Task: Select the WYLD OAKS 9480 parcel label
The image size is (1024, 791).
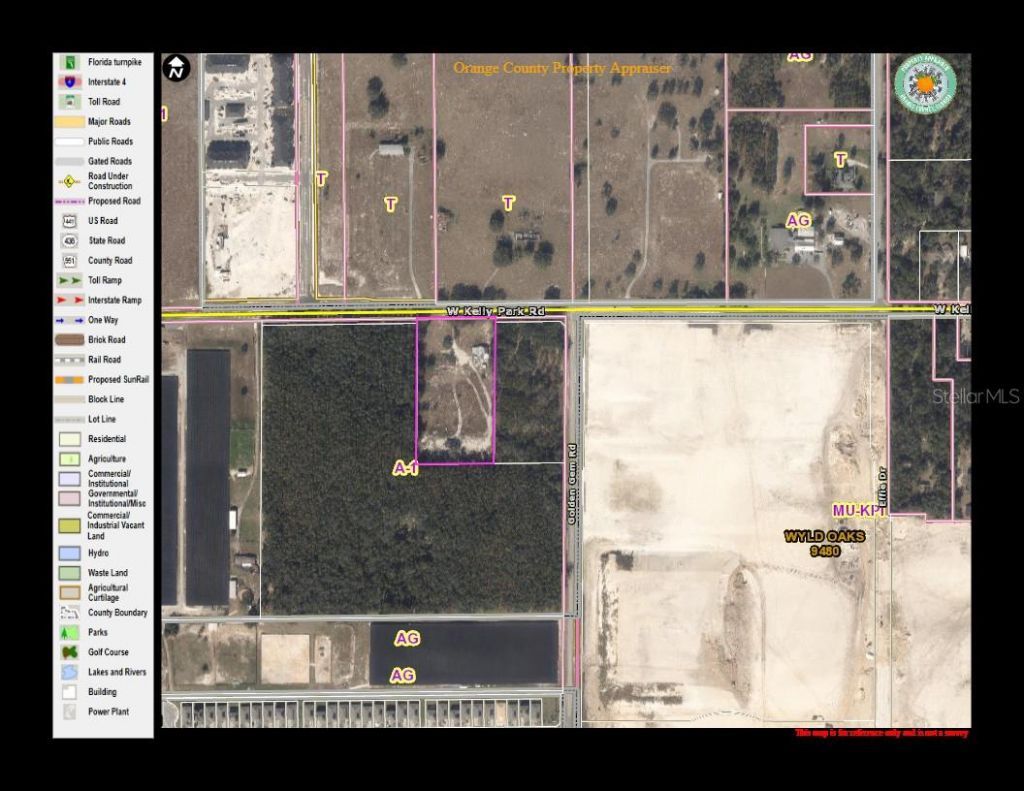Action: click(824, 544)
